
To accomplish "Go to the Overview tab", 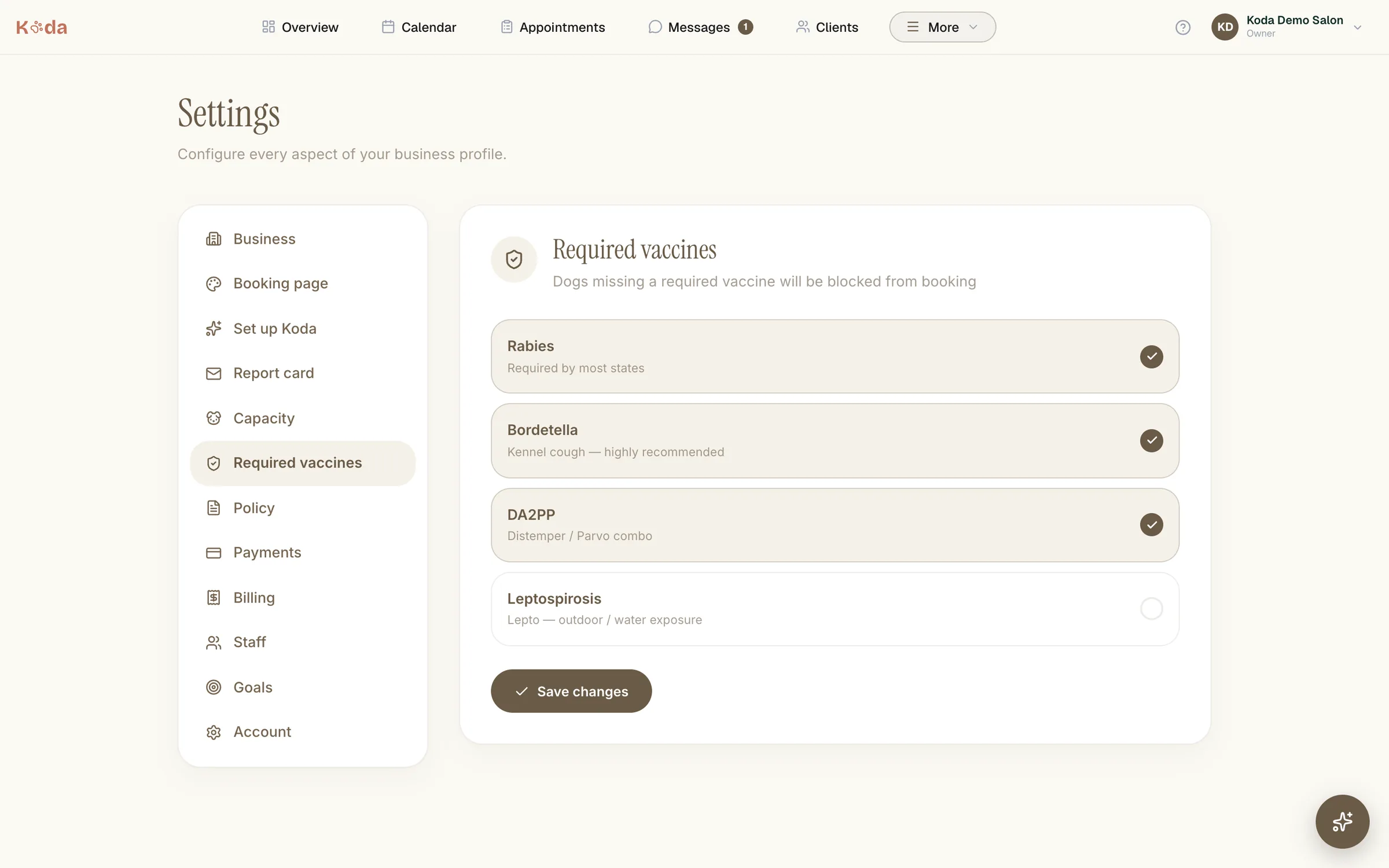I will click(300, 27).
